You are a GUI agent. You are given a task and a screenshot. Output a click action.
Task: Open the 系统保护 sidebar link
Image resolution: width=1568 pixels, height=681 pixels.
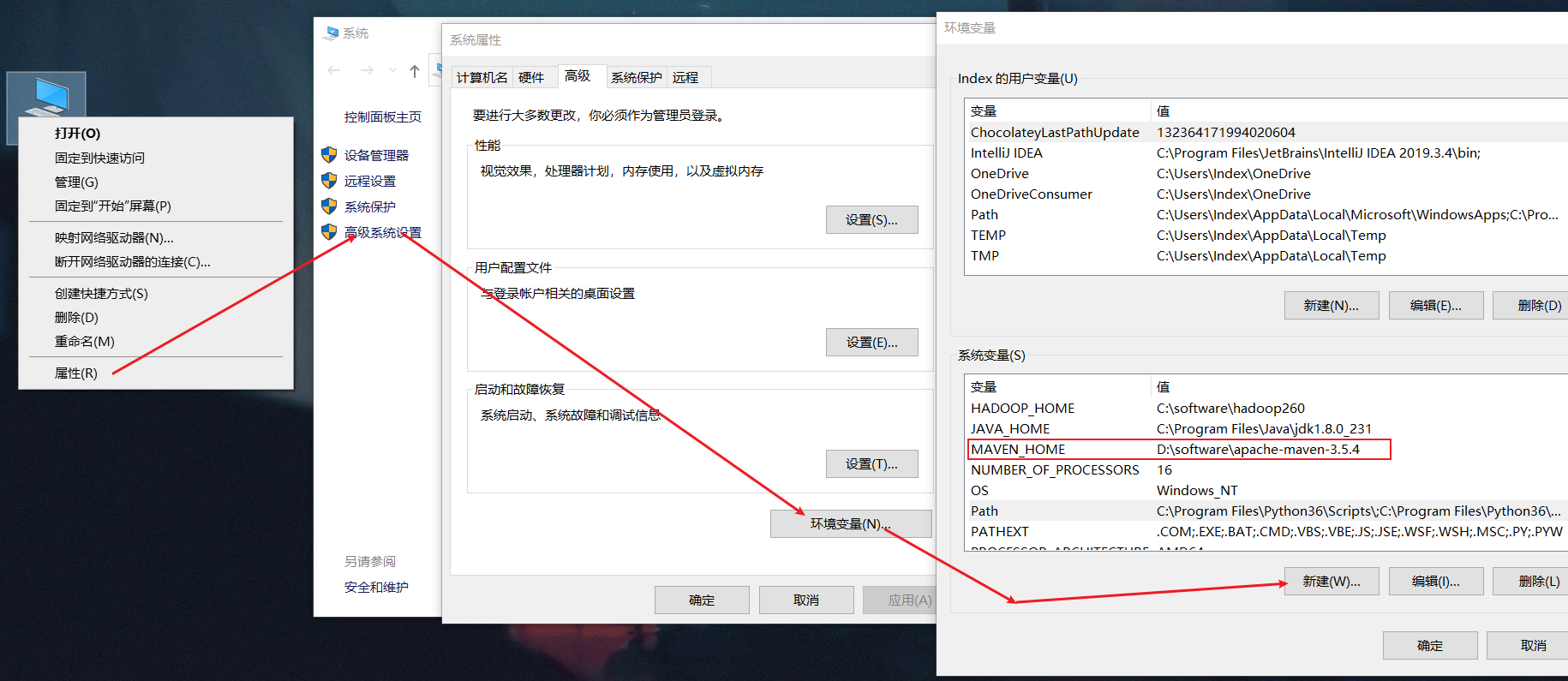pos(369,206)
